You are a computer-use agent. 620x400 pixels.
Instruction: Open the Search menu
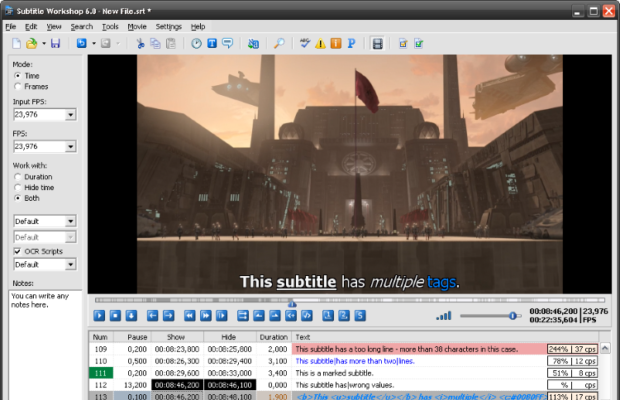point(82,26)
